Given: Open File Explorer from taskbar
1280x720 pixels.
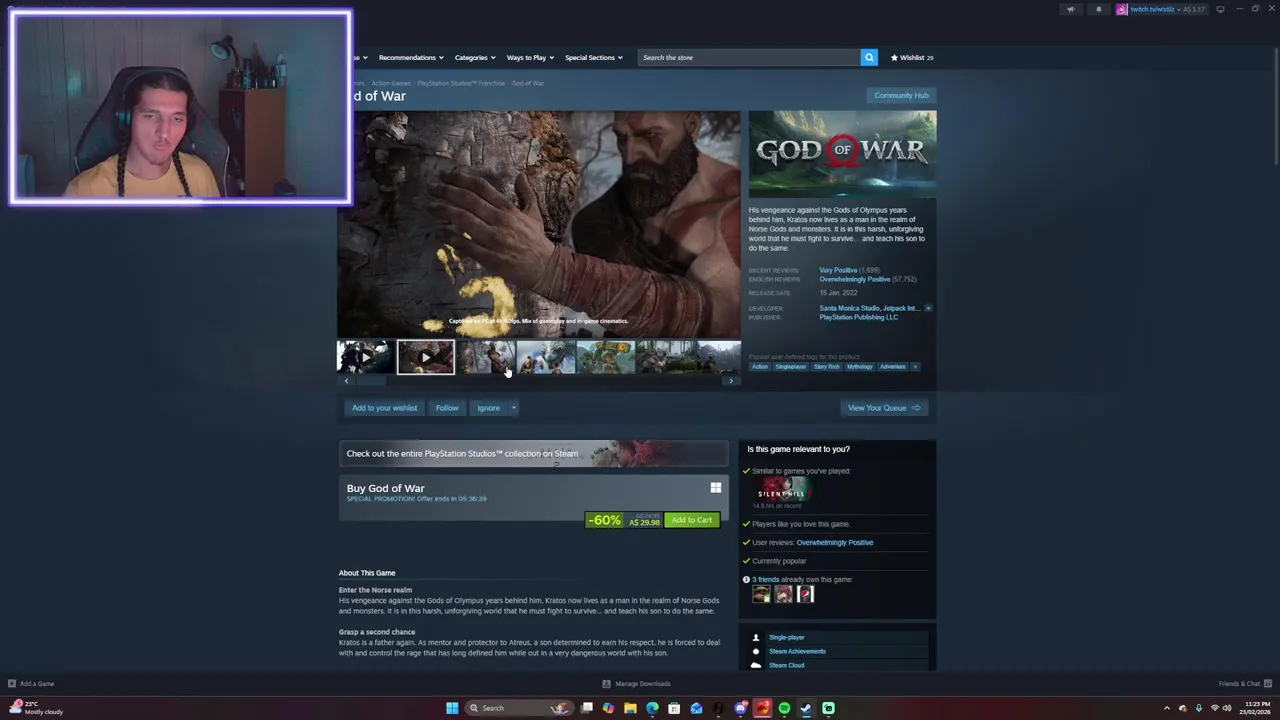Looking at the screenshot, I should click(630, 708).
